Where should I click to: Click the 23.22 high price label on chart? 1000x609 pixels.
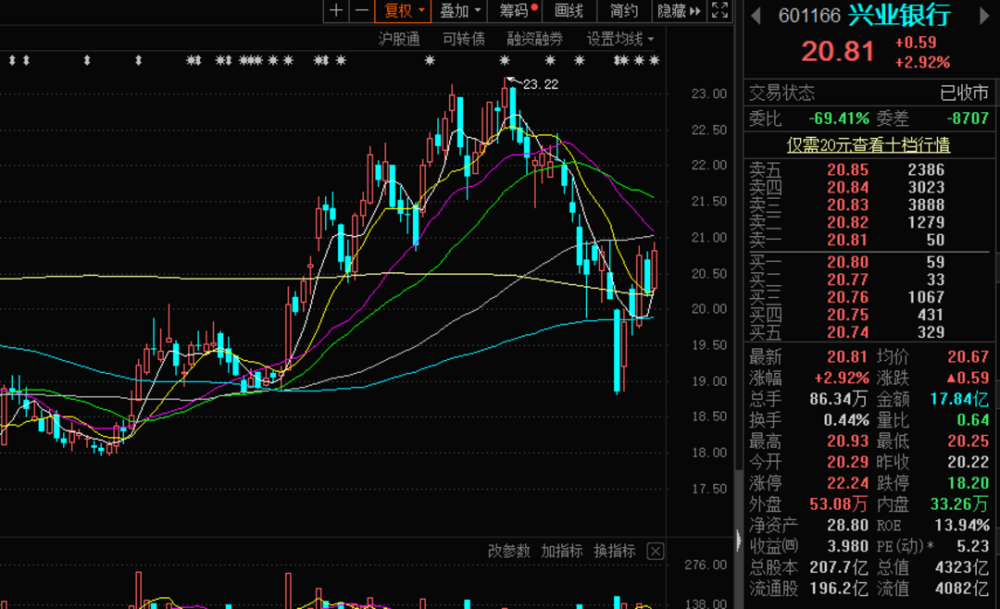540,84
